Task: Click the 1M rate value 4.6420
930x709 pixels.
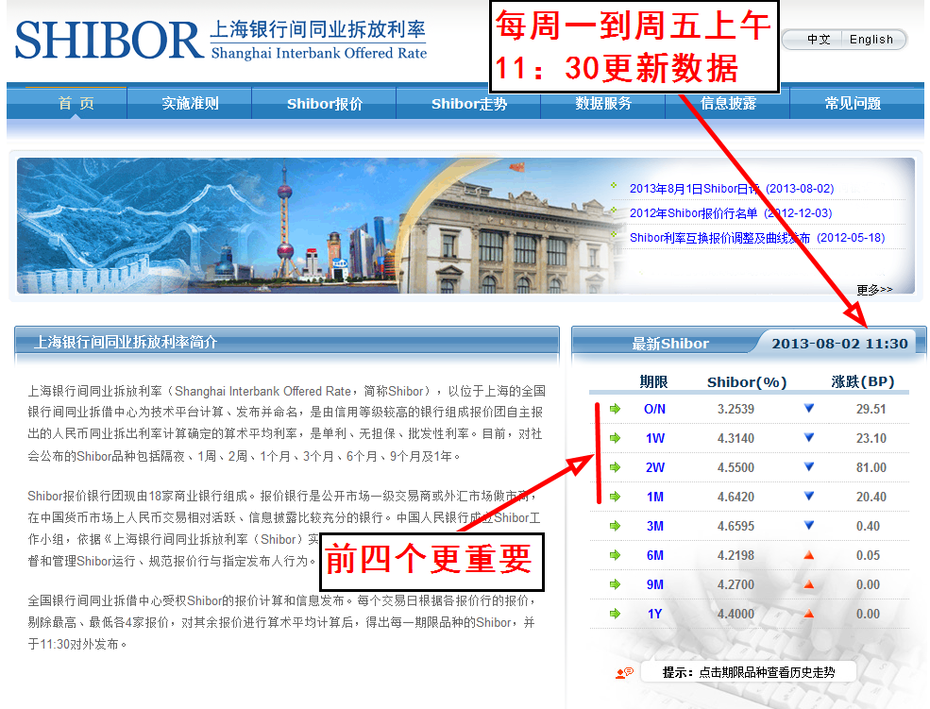Action: [x=735, y=497]
